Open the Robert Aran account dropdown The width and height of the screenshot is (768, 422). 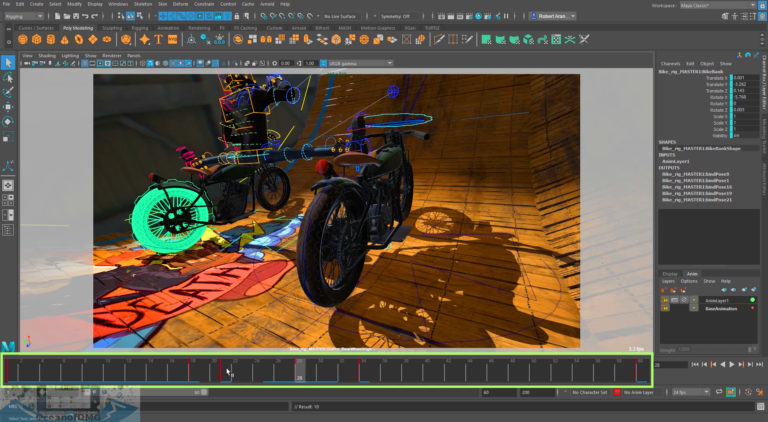[552, 16]
